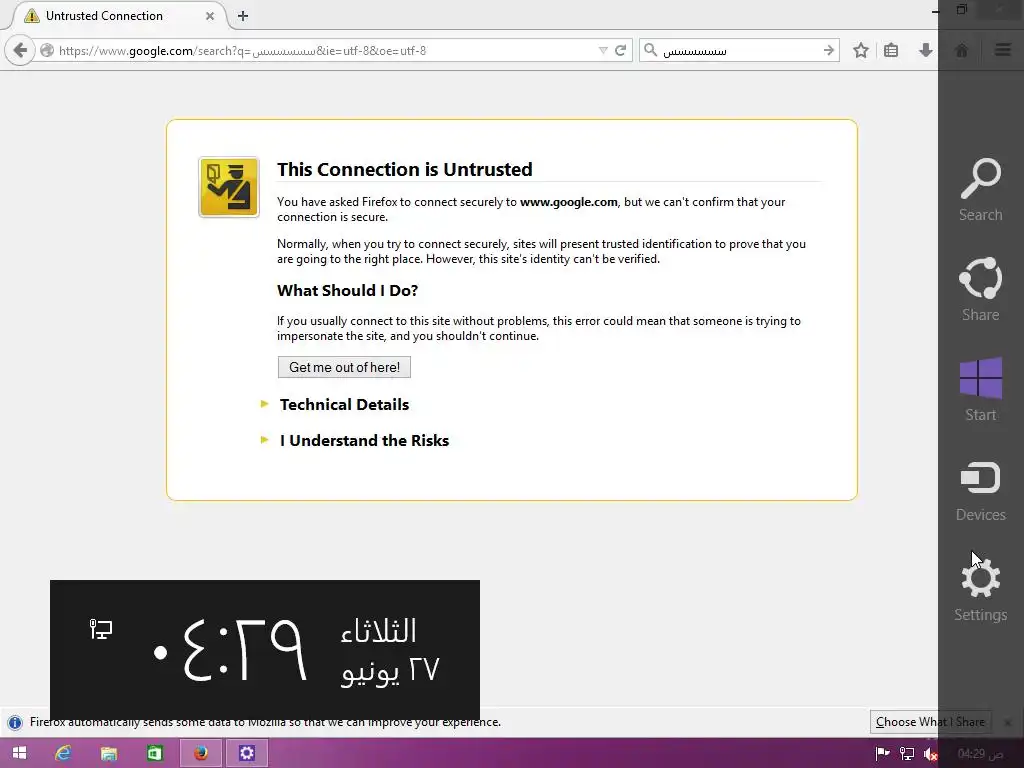Click the browser back arrow button
Screen dimensions: 1024x768
20,50
